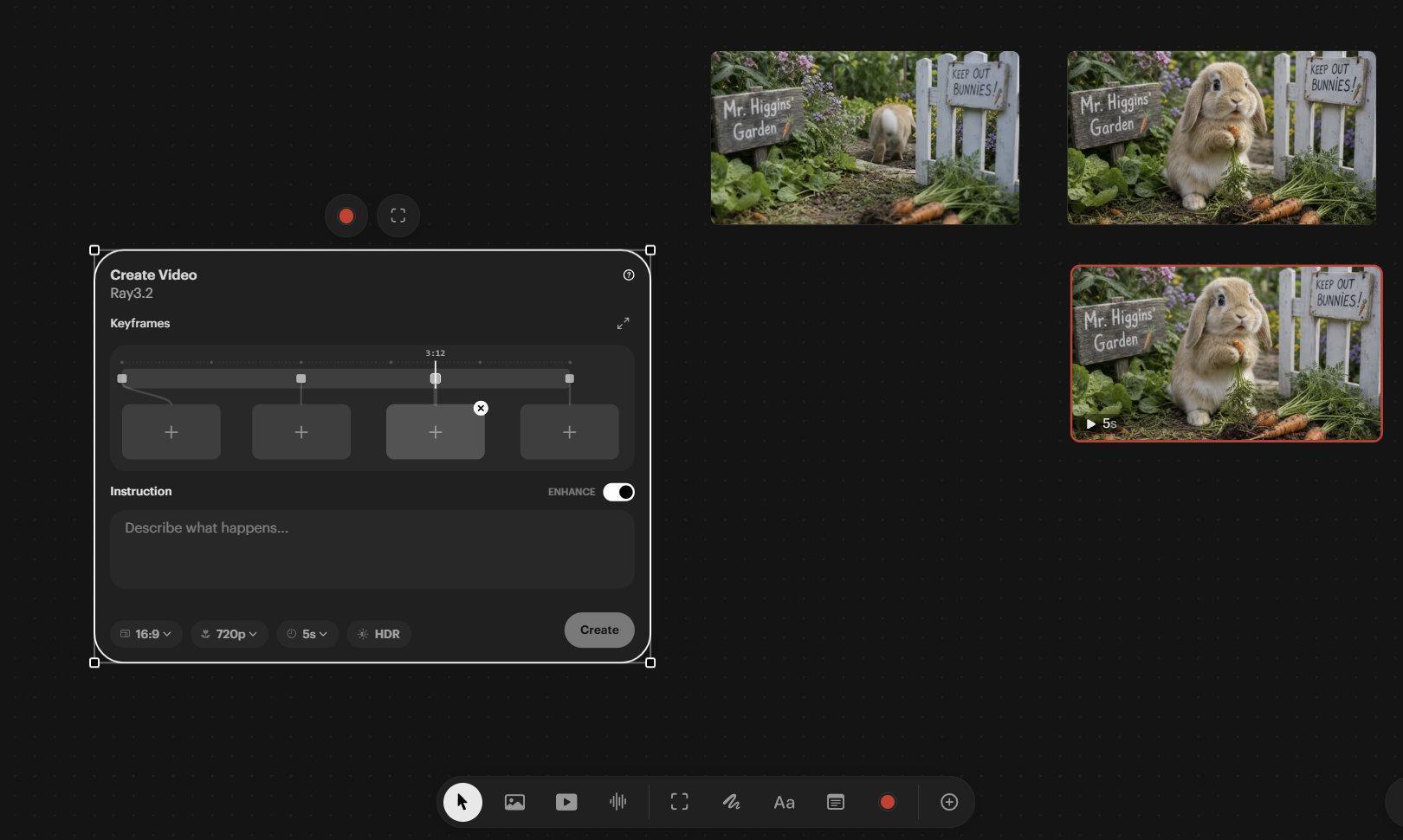This screenshot has width=1403, height=840.
Task: Expand the Keyframes editor with arrows icon
Action: tap(623, 323)
